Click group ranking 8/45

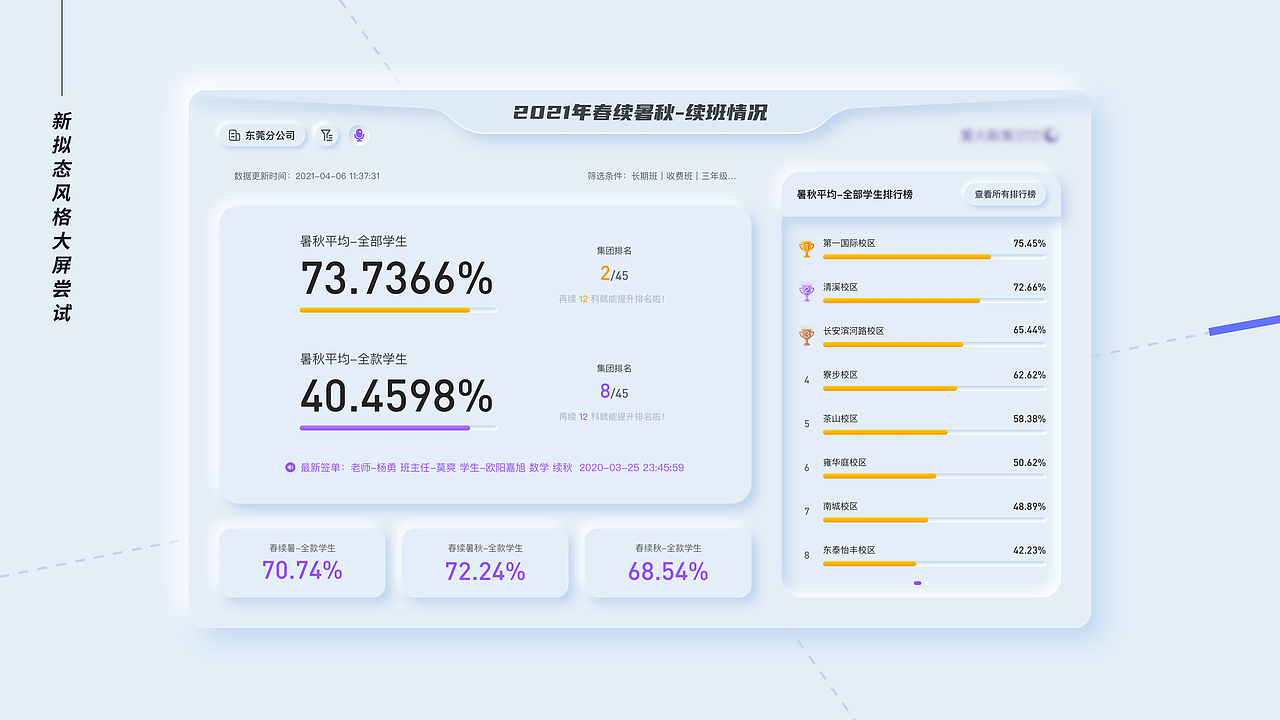coord(614,392)
